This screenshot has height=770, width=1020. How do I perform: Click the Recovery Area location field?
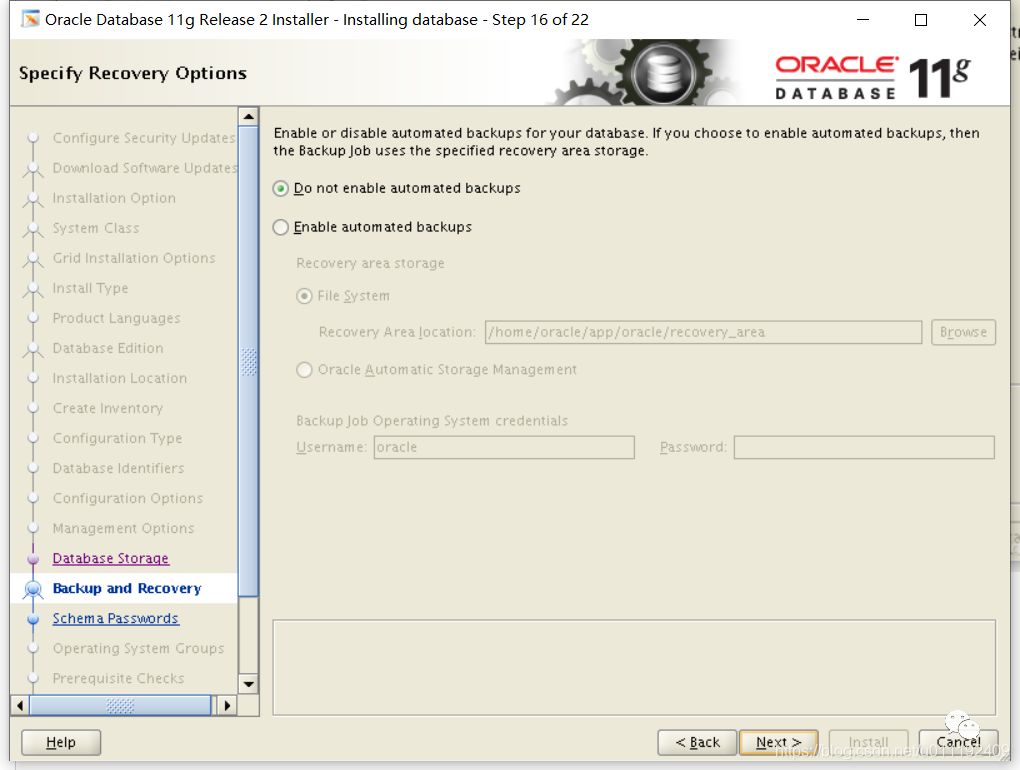tap(703, 332)
